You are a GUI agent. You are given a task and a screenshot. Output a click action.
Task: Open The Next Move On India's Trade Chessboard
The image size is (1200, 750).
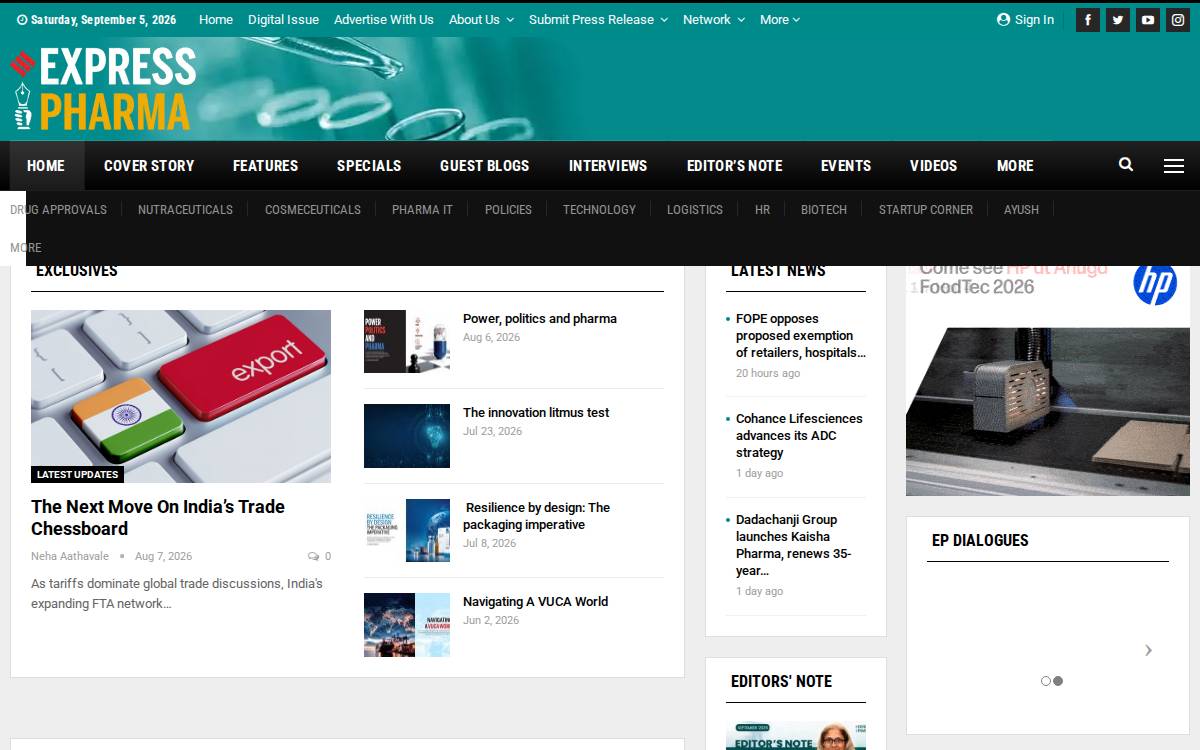(x=158, y=517)
